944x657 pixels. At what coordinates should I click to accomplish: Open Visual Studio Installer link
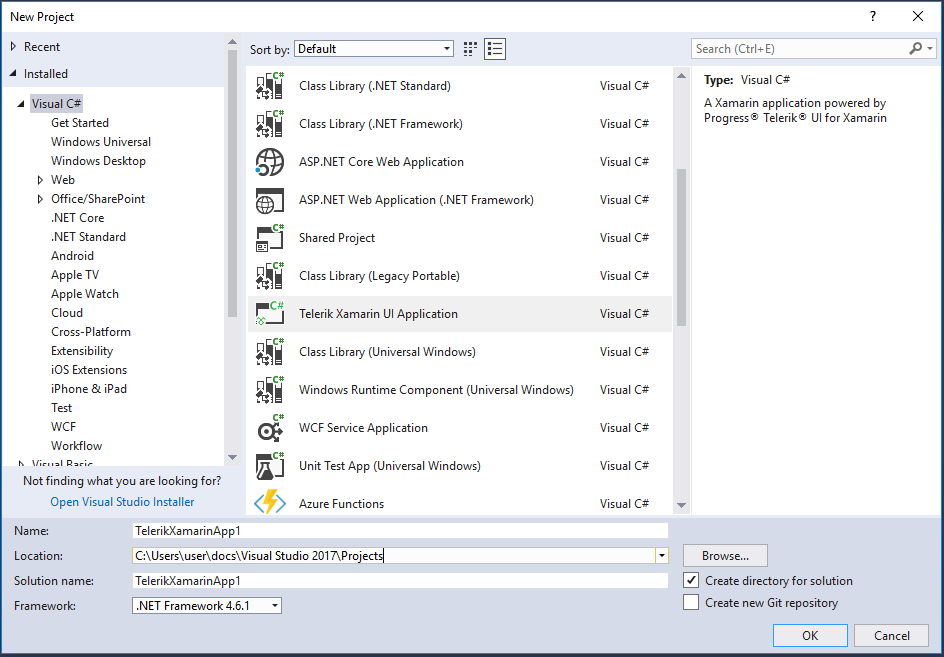[122, 502]
